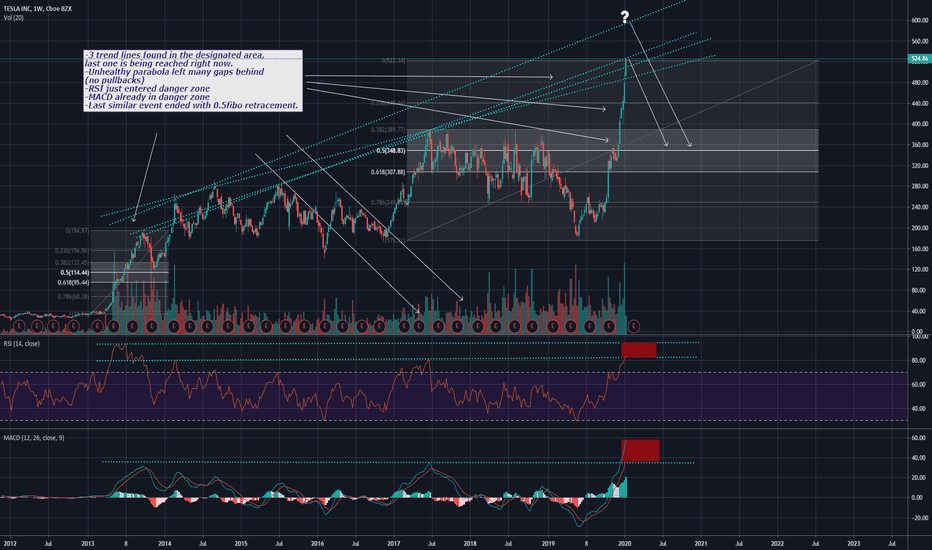The height and width of the screenshot is (550, 932).
Task: Open the TESLA INC, 1W, Cboe BZX symbol title
Action: pos(37,9)
